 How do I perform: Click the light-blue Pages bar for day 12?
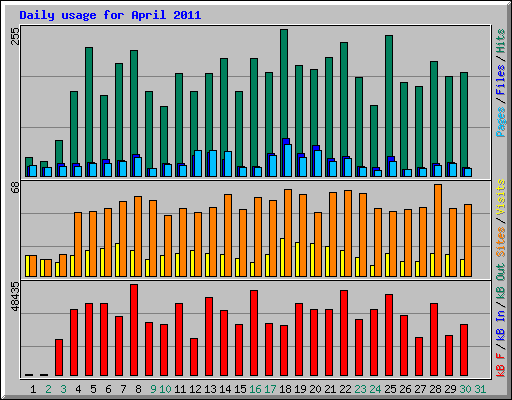tap(198, 163)
